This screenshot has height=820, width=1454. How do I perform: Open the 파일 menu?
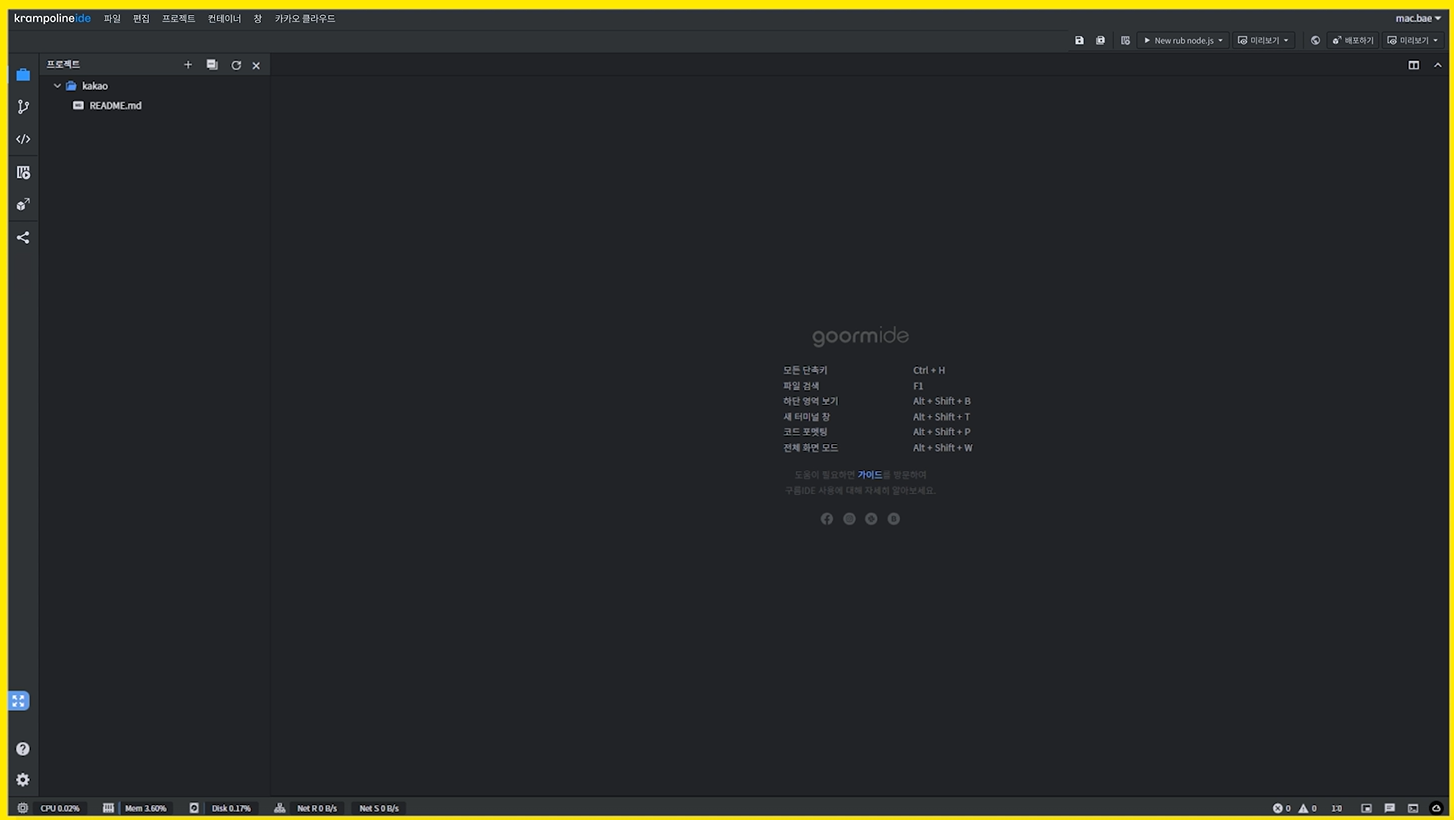[x=112, y=19]
